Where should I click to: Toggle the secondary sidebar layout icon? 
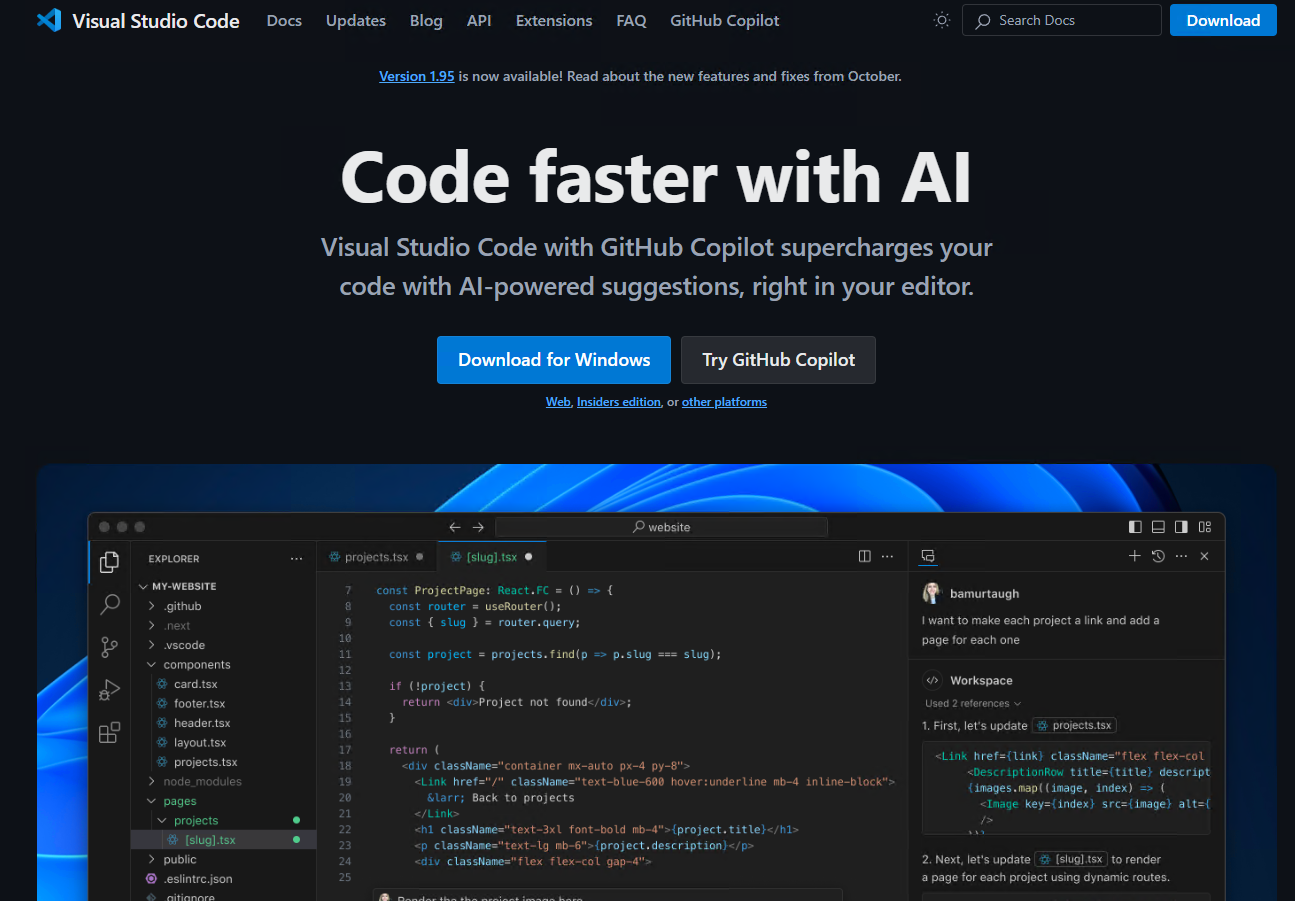click(1181, 527)
